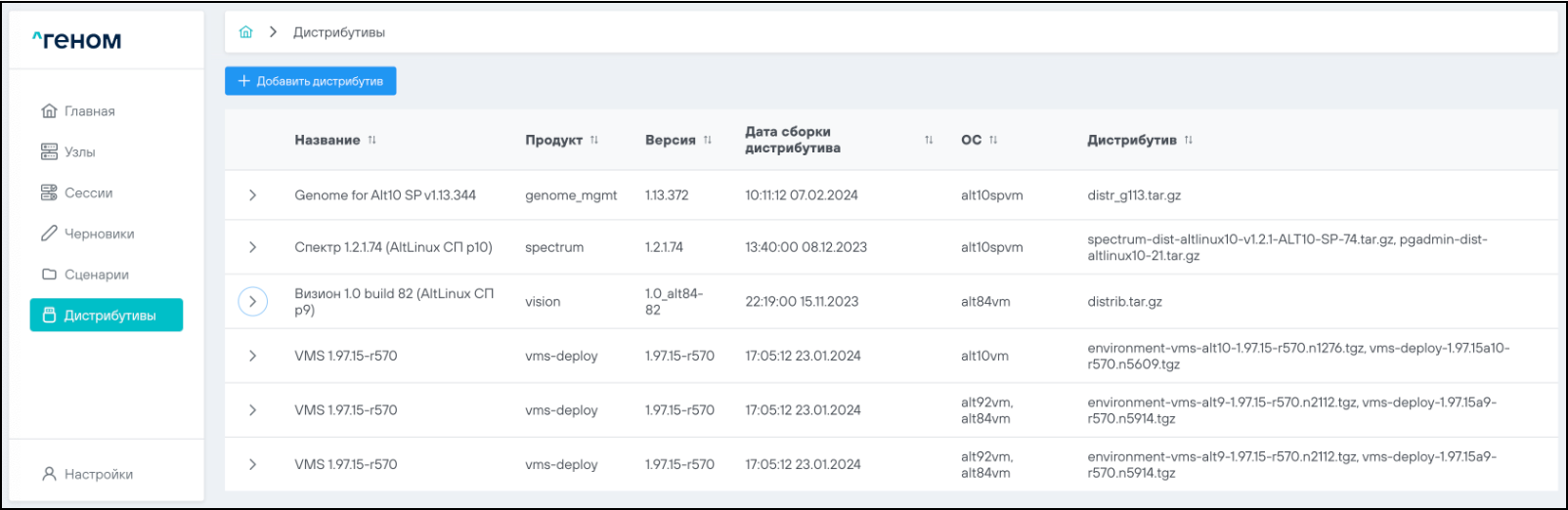
Task: Click Дистрибутивы breadcrumb text
Action: pos(339,32)
